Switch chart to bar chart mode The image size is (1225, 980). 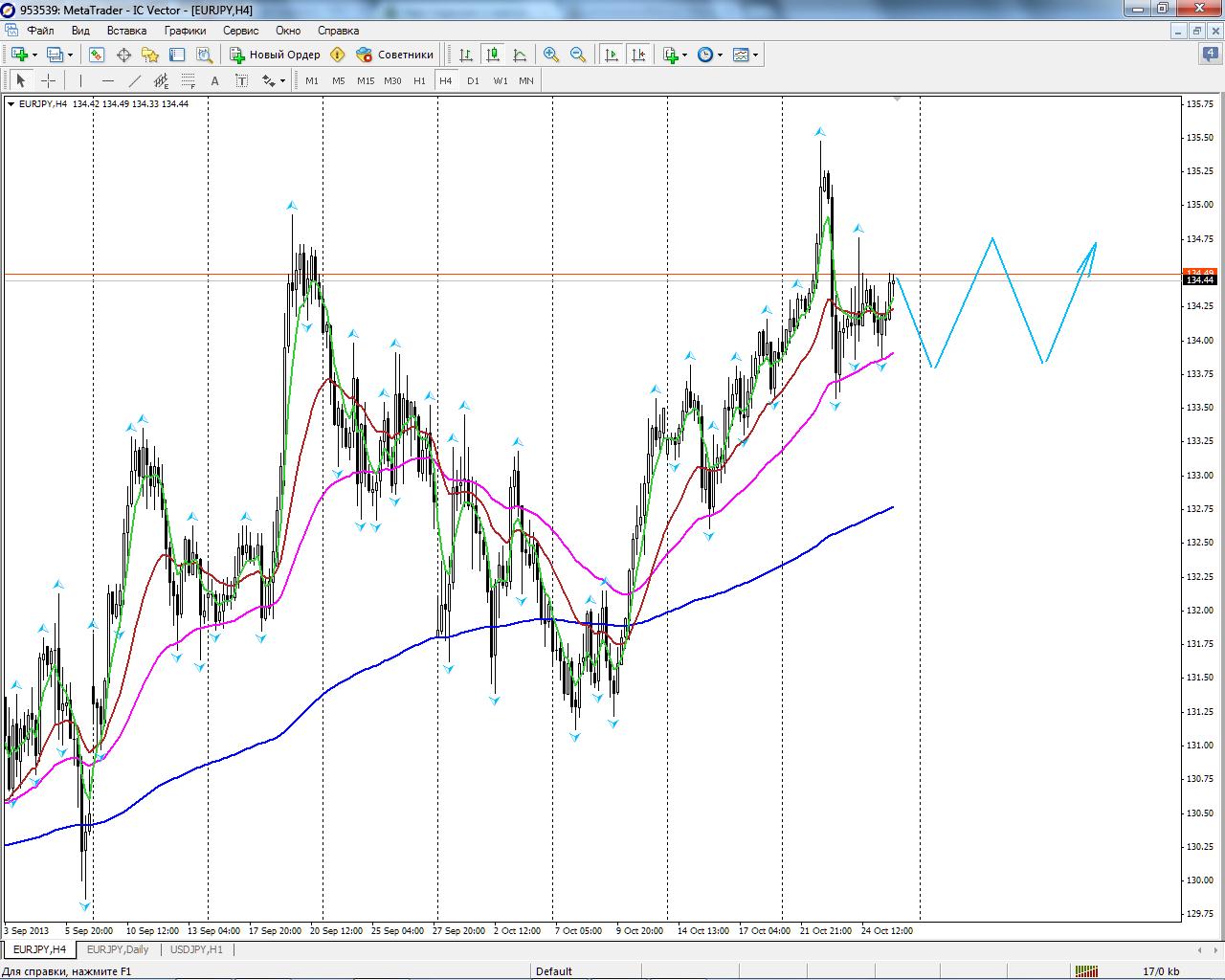466,55
